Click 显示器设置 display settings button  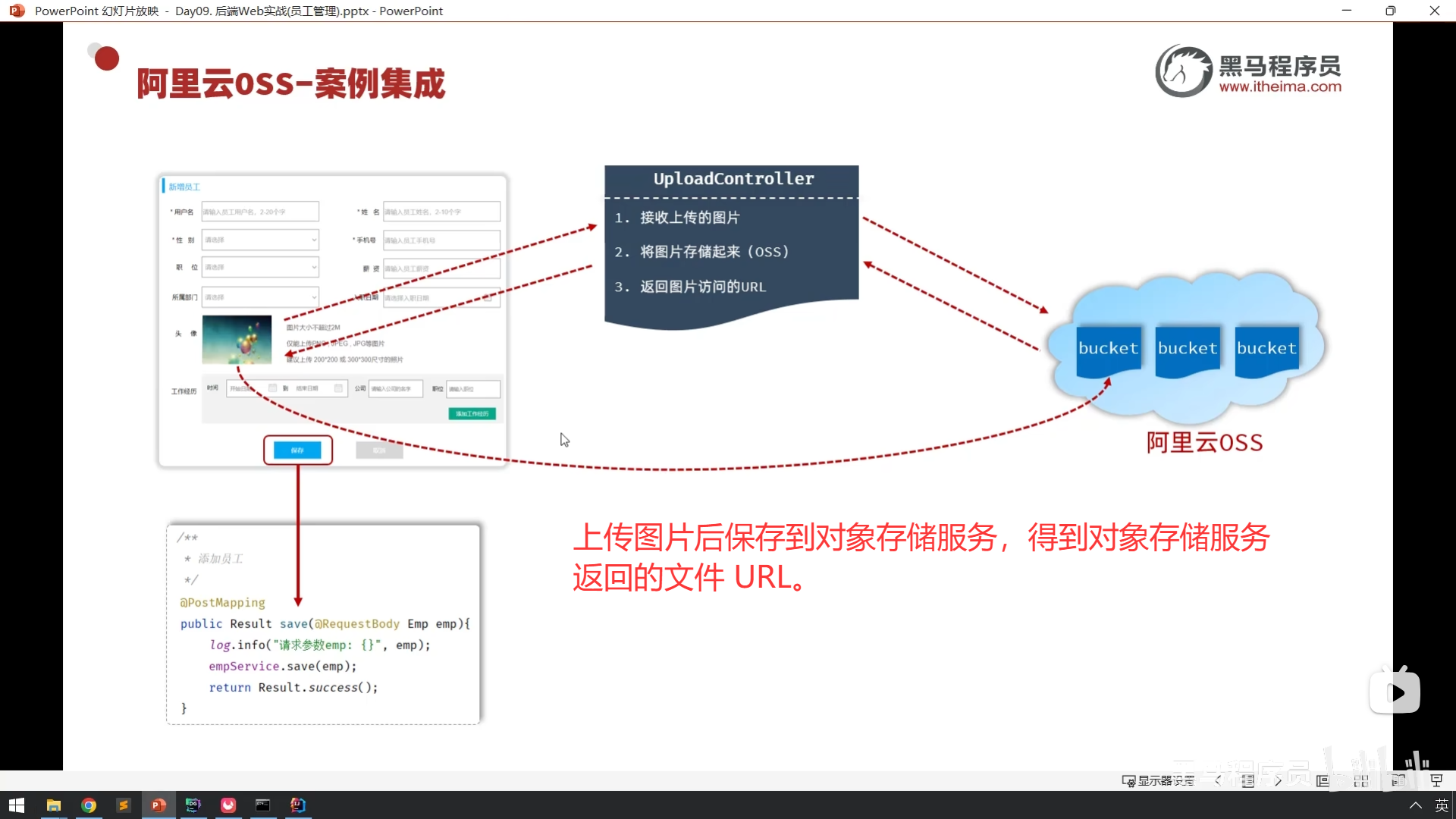pos(1158,780)
